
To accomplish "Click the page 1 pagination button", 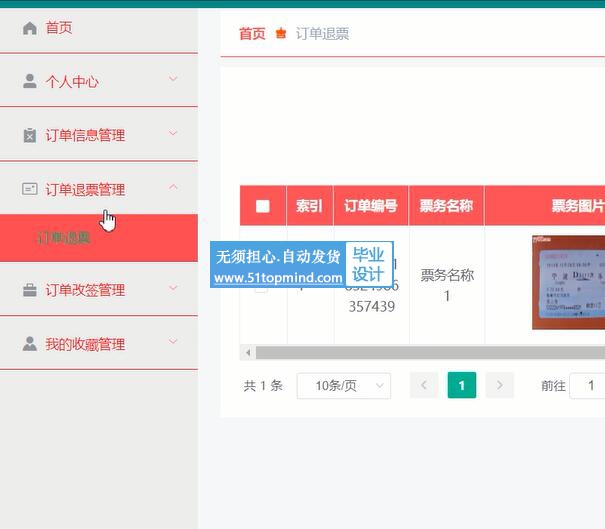I will 461,386.
